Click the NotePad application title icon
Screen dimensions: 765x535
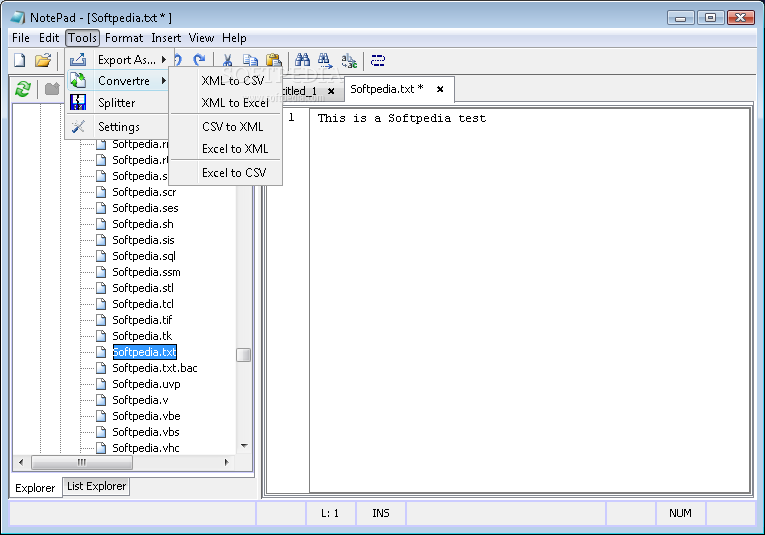pyautogui.click(x=18, y=18)
